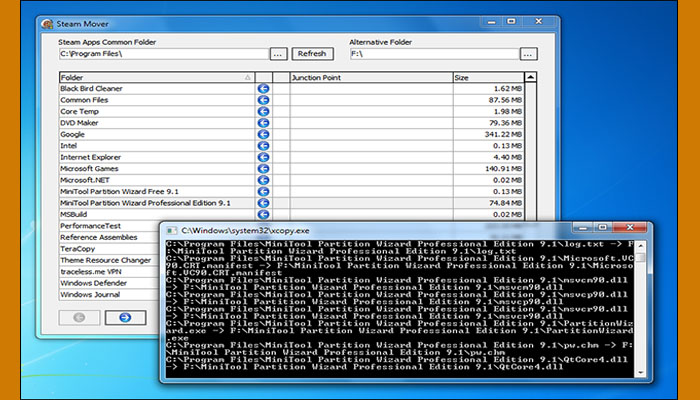Select the Black Bird Cleaner folder
The height and width of the screenshot is (400, 700).
(x=91, y=88)
